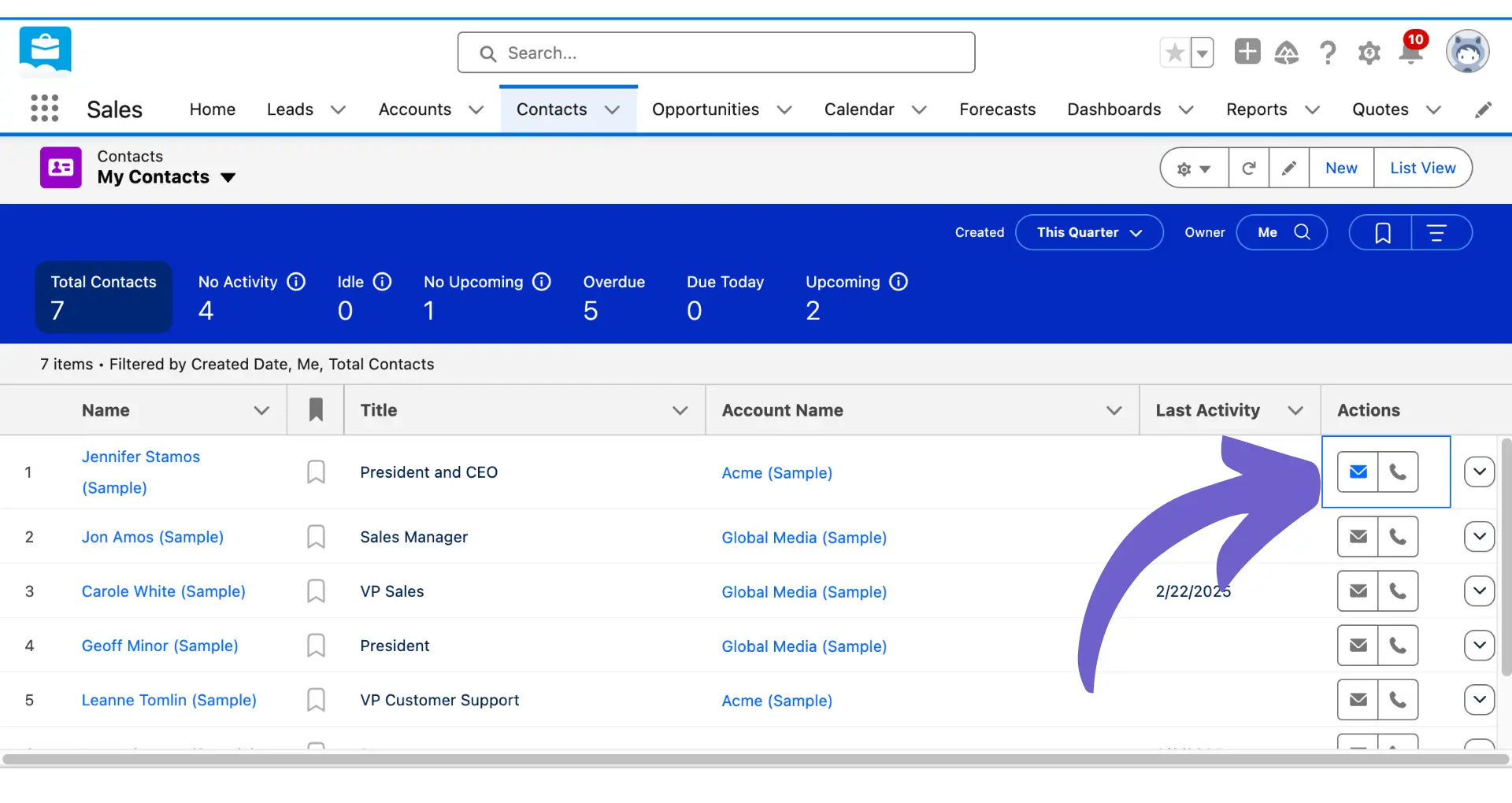Viewport: 1512px width, 803px height.
Task: Expand the Accounts tab dropdown chevron
Action: tap(476, 109)
